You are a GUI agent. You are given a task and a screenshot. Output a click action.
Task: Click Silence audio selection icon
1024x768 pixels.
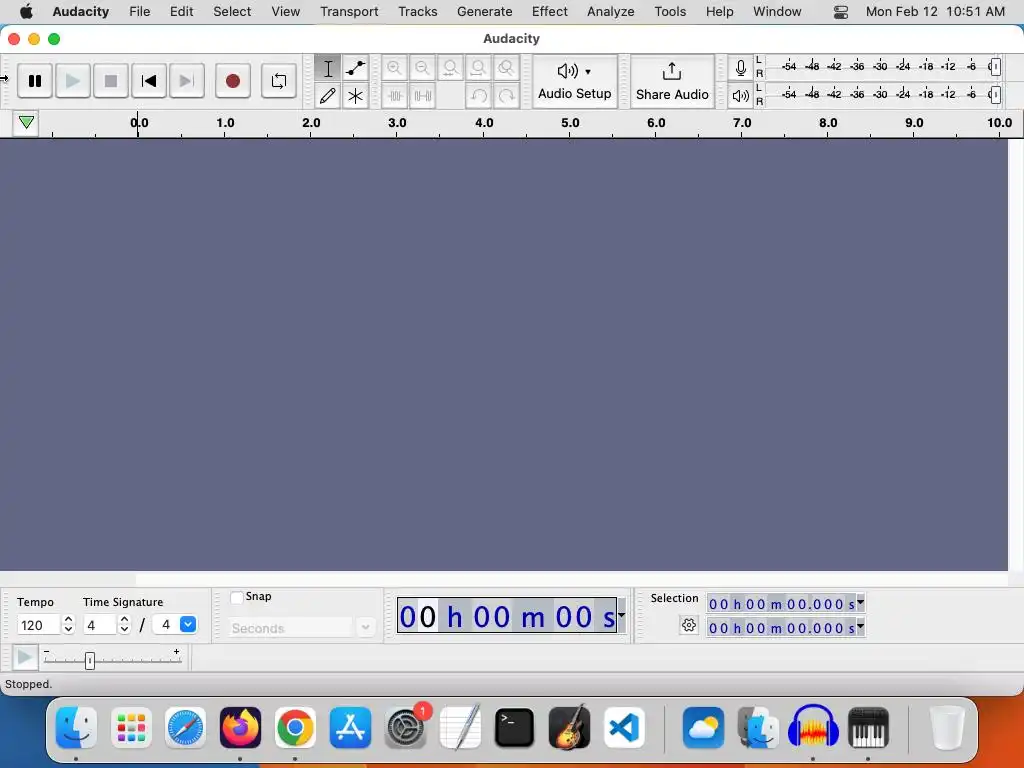click(x=423, y=96)
